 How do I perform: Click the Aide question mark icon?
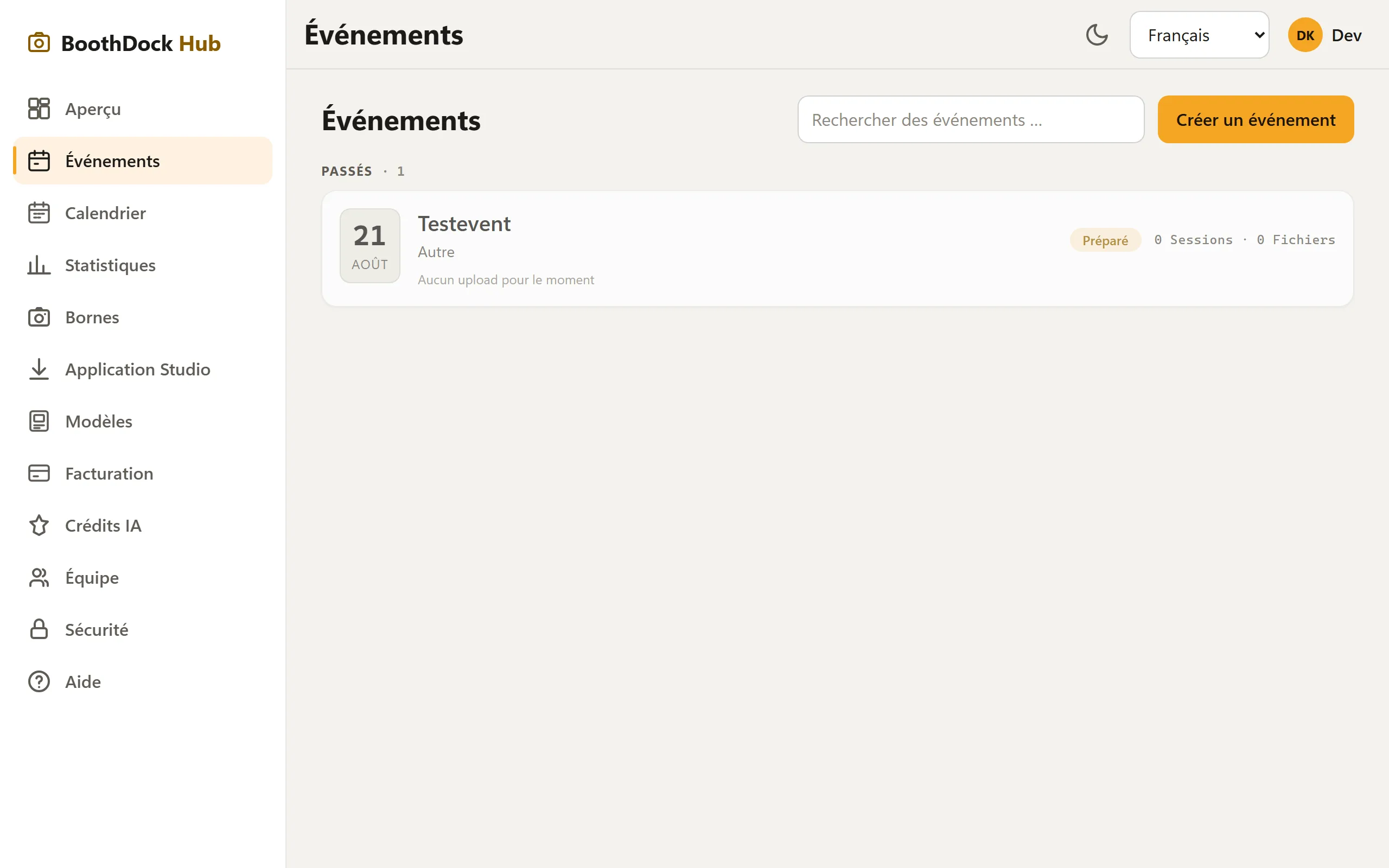point(39,681)
